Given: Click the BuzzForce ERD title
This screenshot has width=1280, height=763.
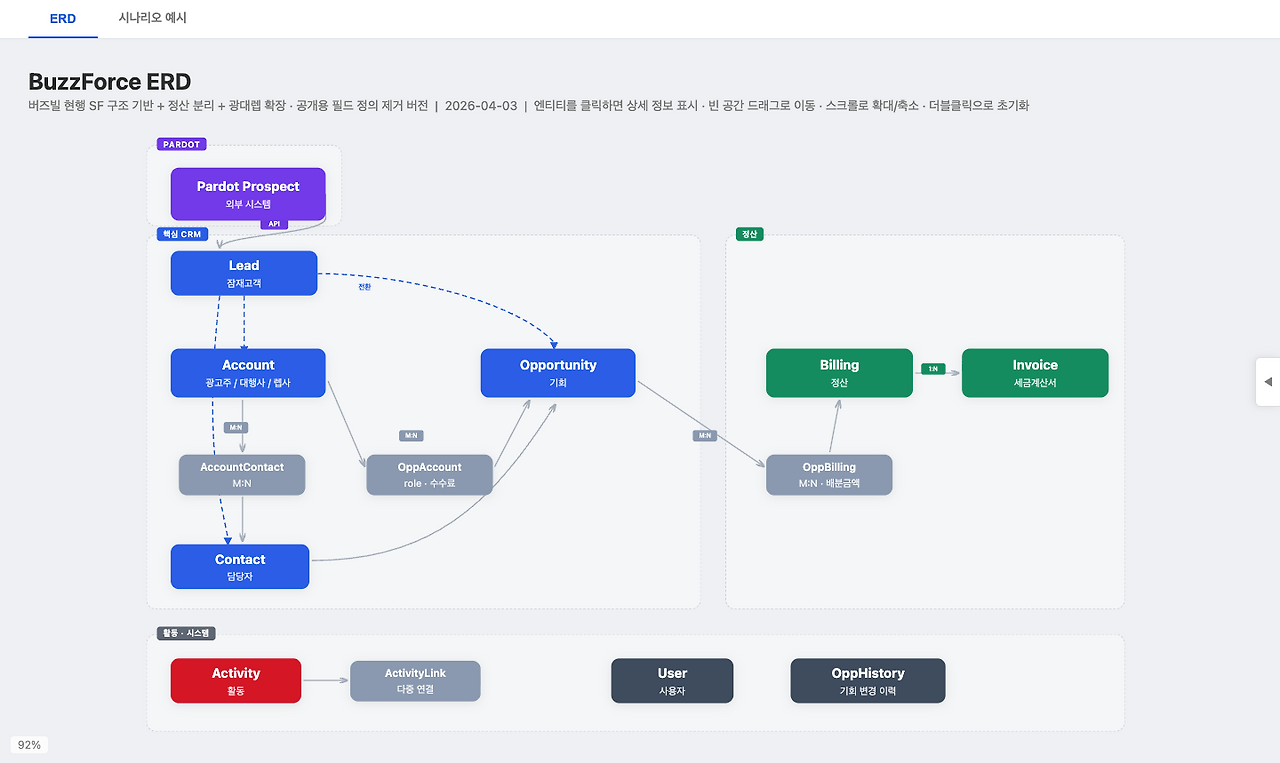Looking at the screenshot, I should click(110, 82).
